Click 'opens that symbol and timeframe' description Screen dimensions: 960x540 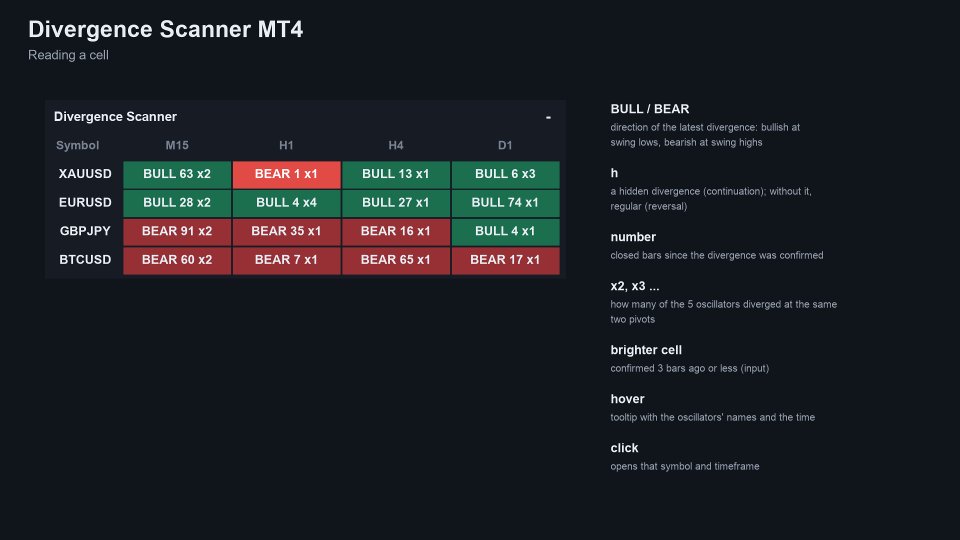click(685, 467)
